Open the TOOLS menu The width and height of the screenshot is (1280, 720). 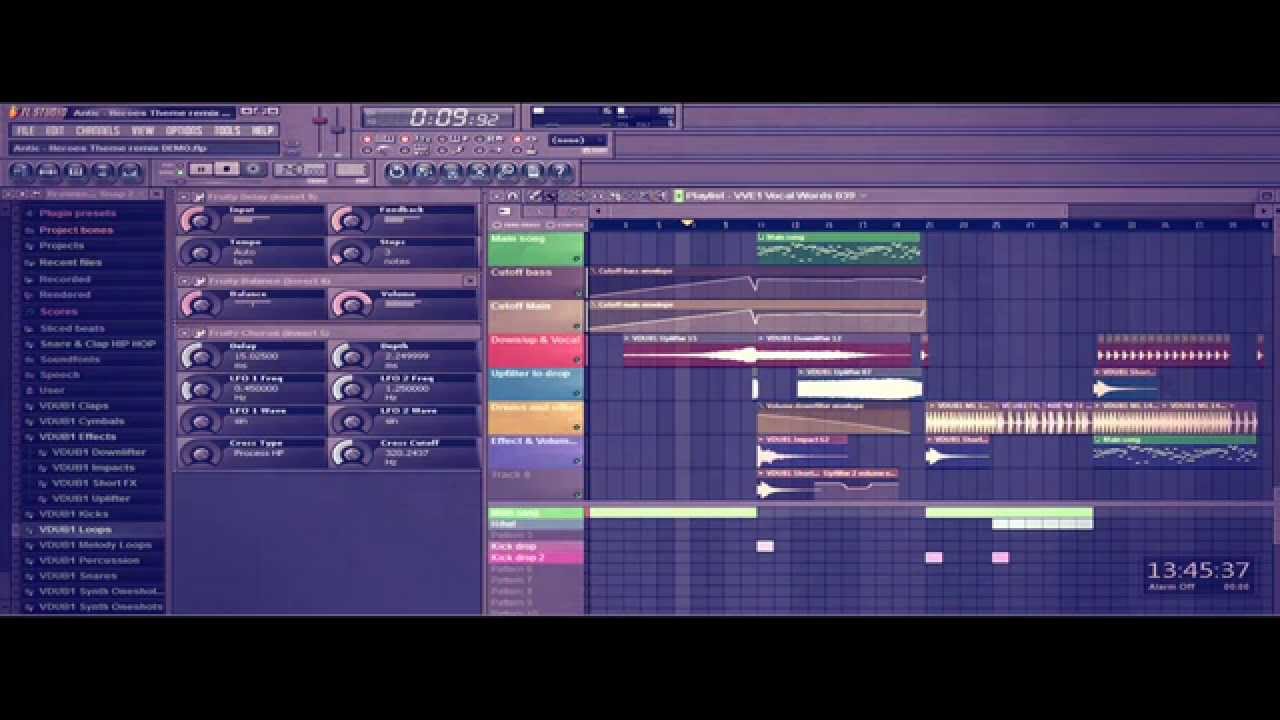(x=227, y=131)
